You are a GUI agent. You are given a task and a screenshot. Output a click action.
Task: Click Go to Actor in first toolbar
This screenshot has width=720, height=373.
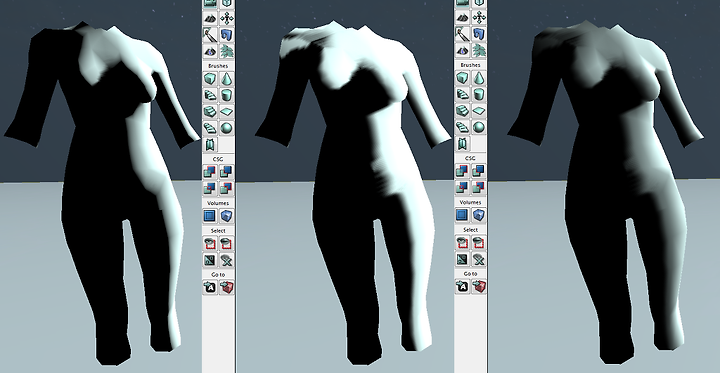click(210, 288)
